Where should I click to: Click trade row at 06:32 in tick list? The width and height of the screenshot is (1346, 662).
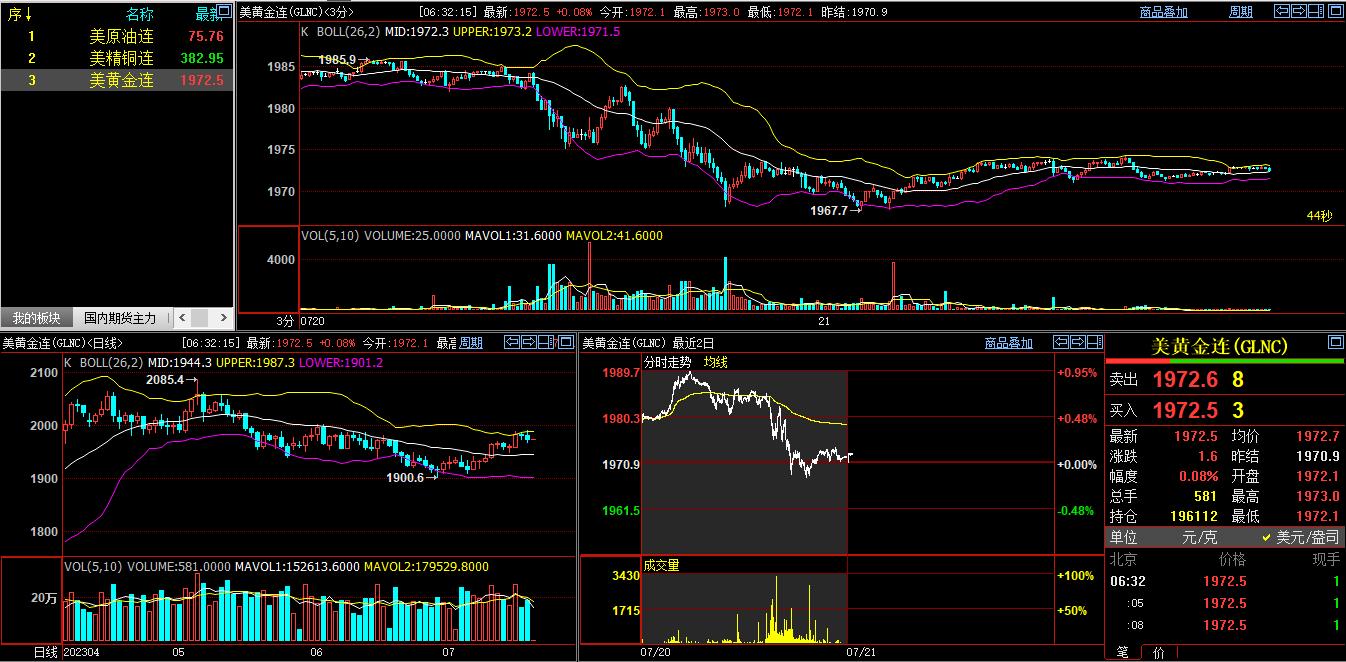[1225, 581]
